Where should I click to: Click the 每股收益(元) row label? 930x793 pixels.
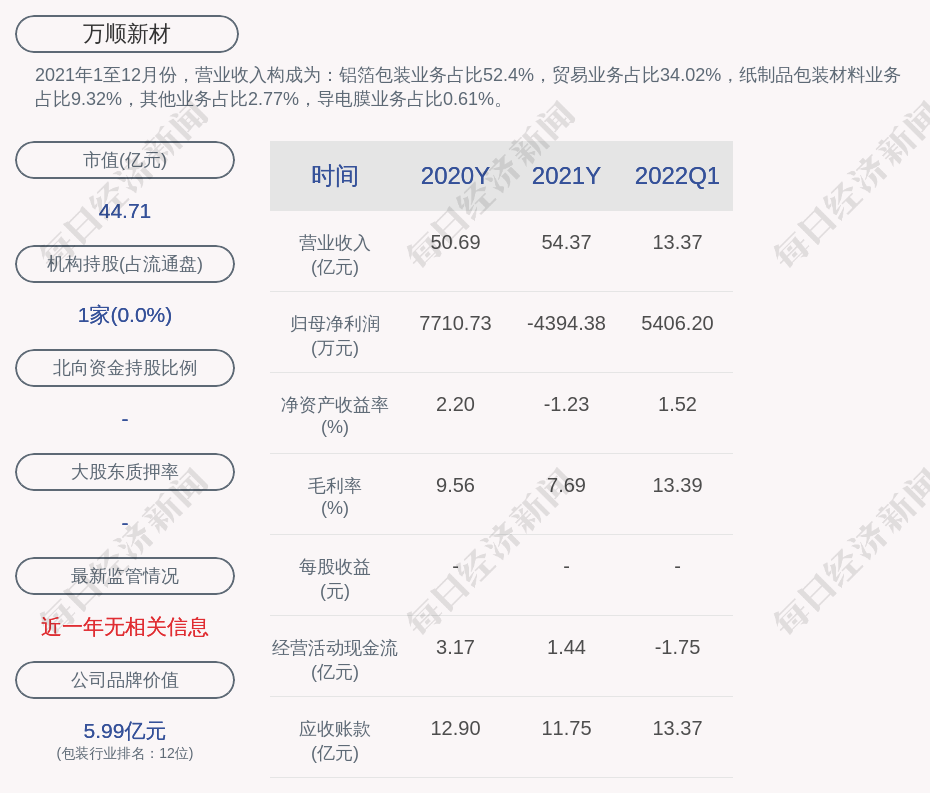click(x=335, y=579)
